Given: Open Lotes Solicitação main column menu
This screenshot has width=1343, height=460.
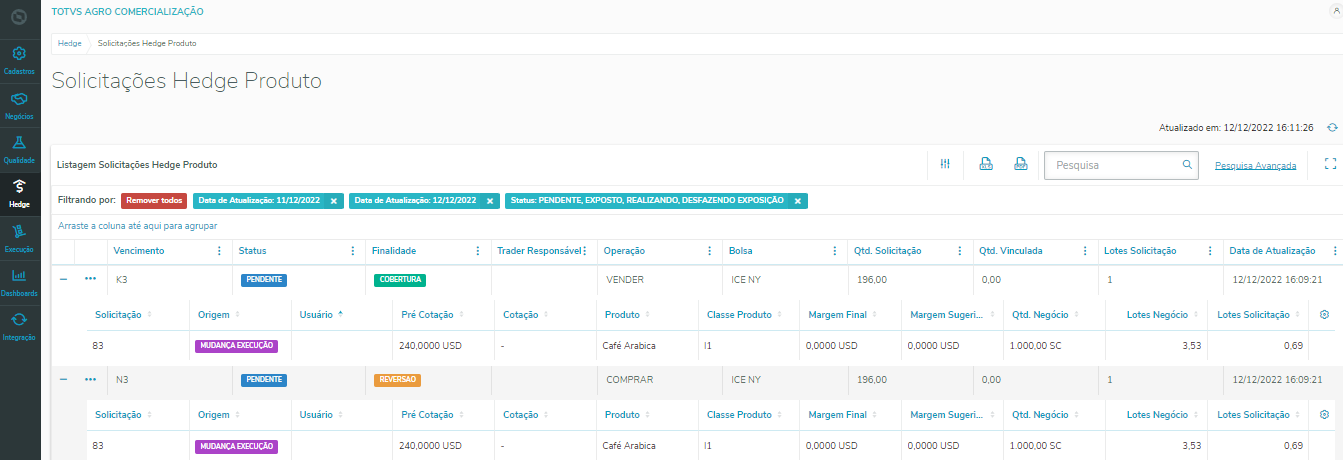Looking at the screenshot, I should tap(1209, 251).
